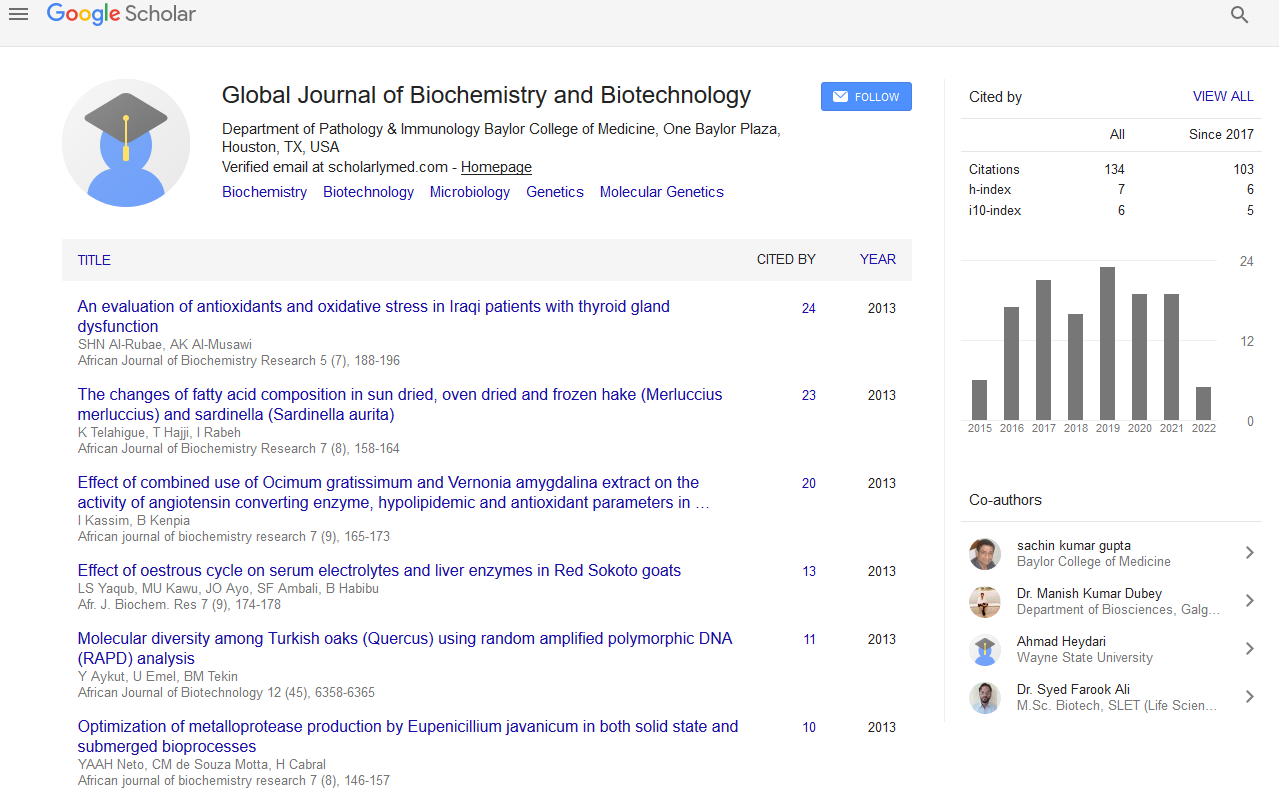Select the Microbiology interest tag
Viewport: 1279px width, 796px height.
[470, 192]
